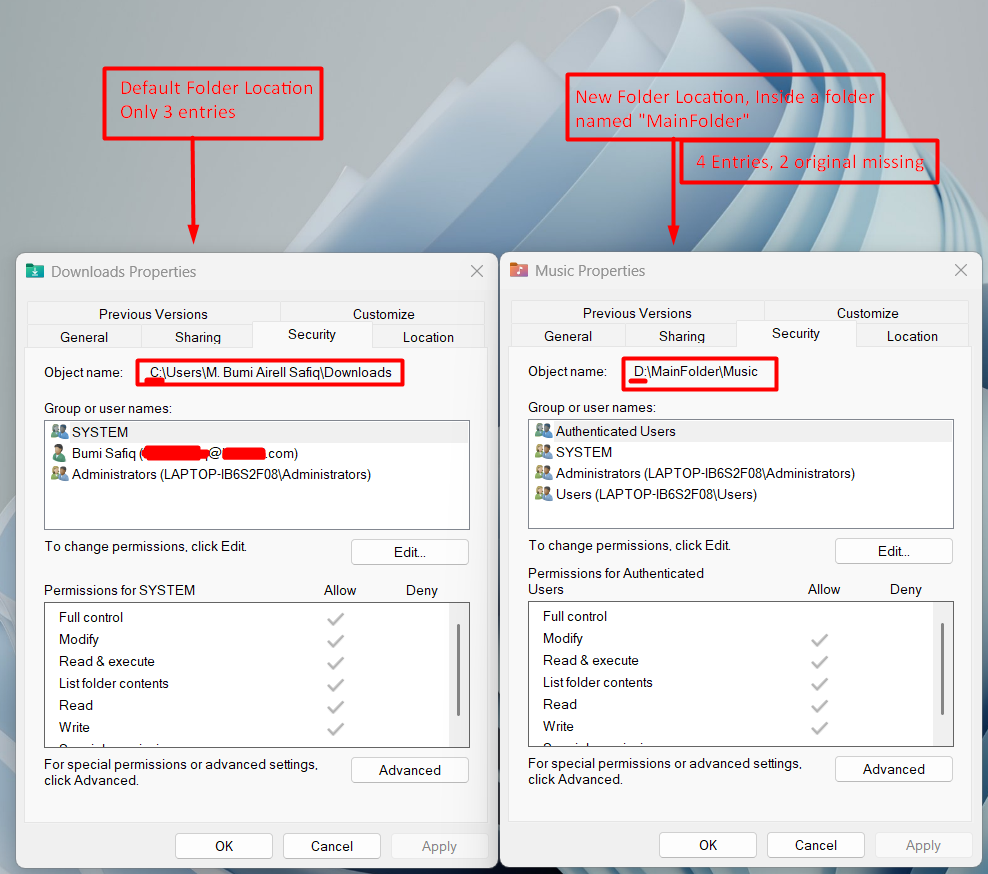Toggle the Allow checkmark for Read & execute in Downloads

click(336, 662)
